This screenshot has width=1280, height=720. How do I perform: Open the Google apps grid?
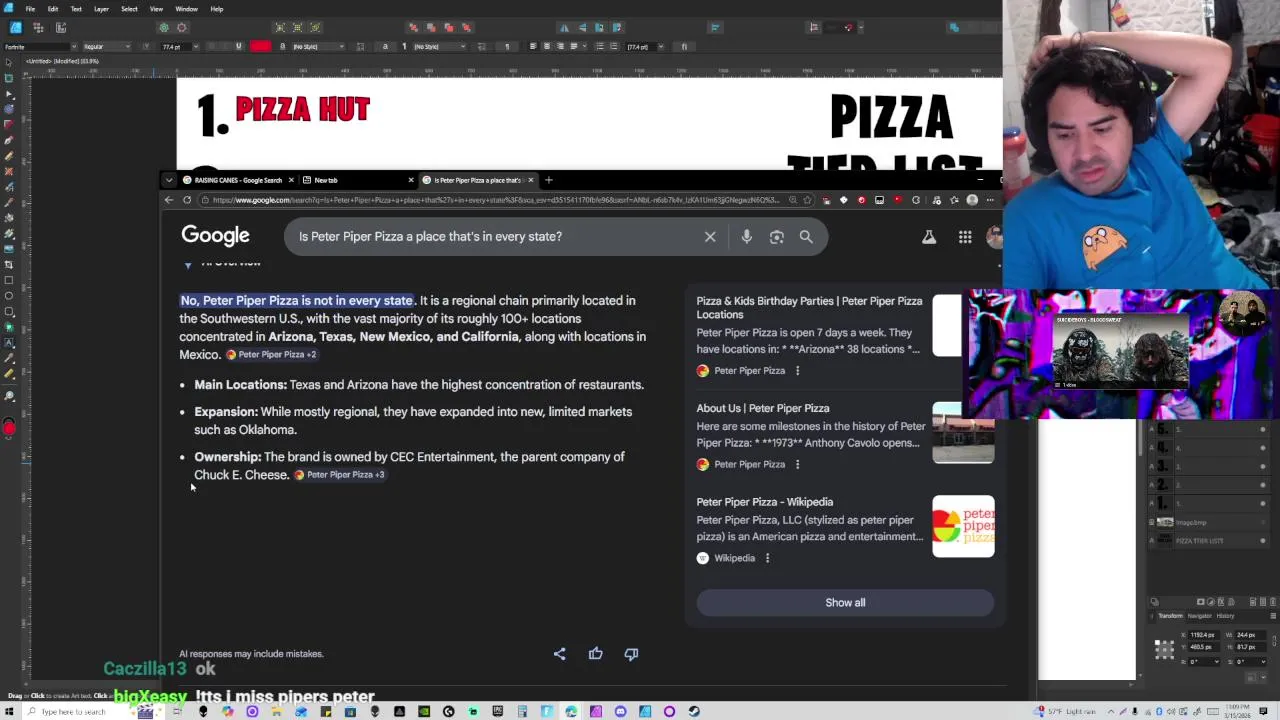[965, 237]
